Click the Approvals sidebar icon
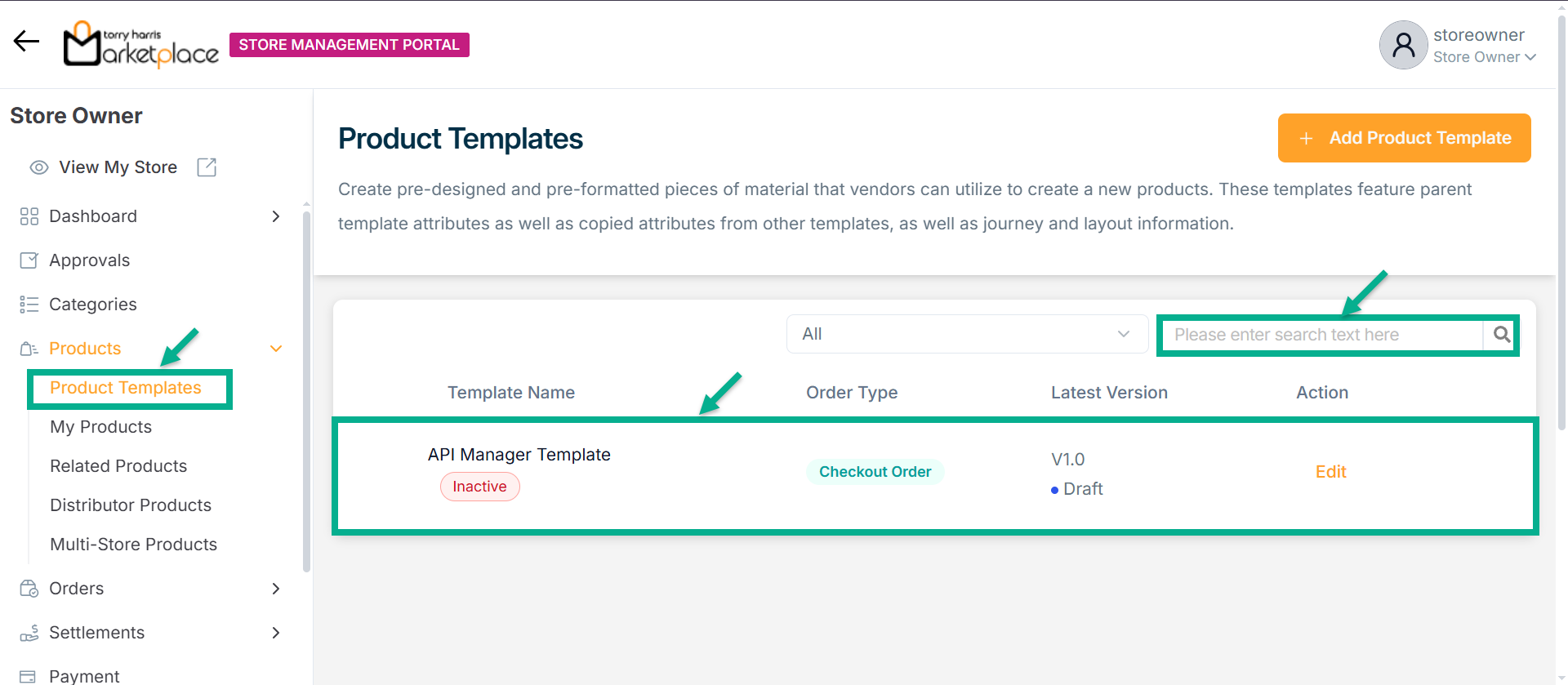This screenshot has width=1568, height=685. tap(29, 260)
